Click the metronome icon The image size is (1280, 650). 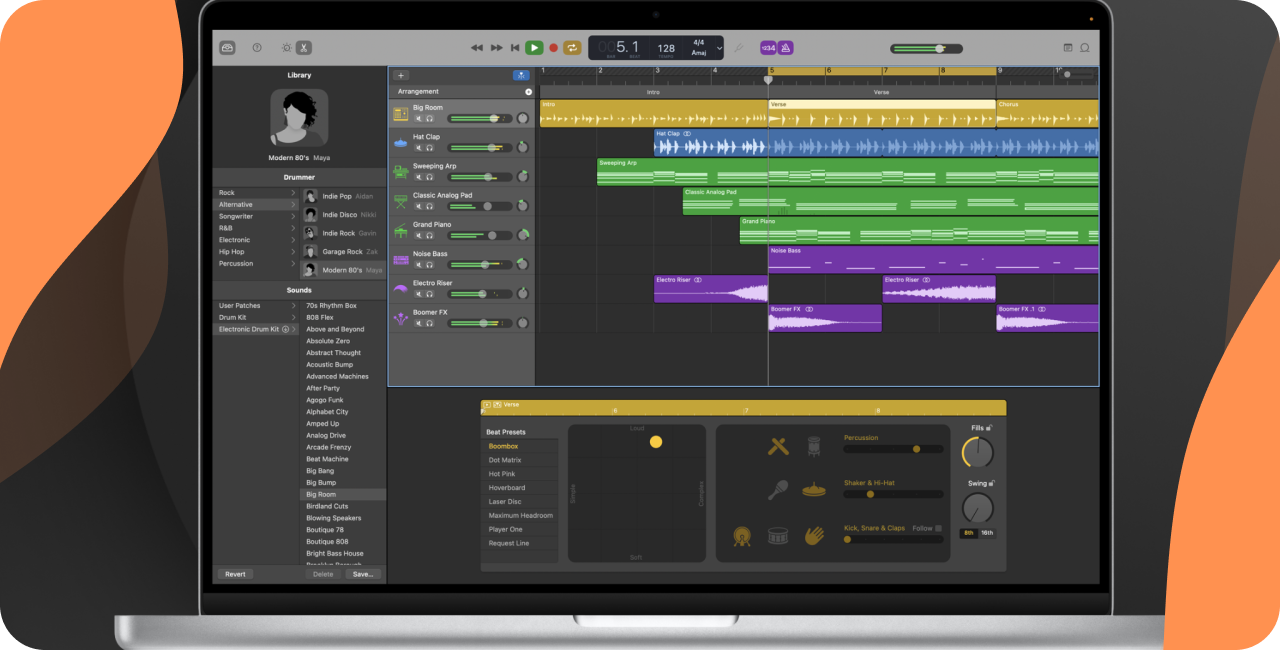coord(786,47)
